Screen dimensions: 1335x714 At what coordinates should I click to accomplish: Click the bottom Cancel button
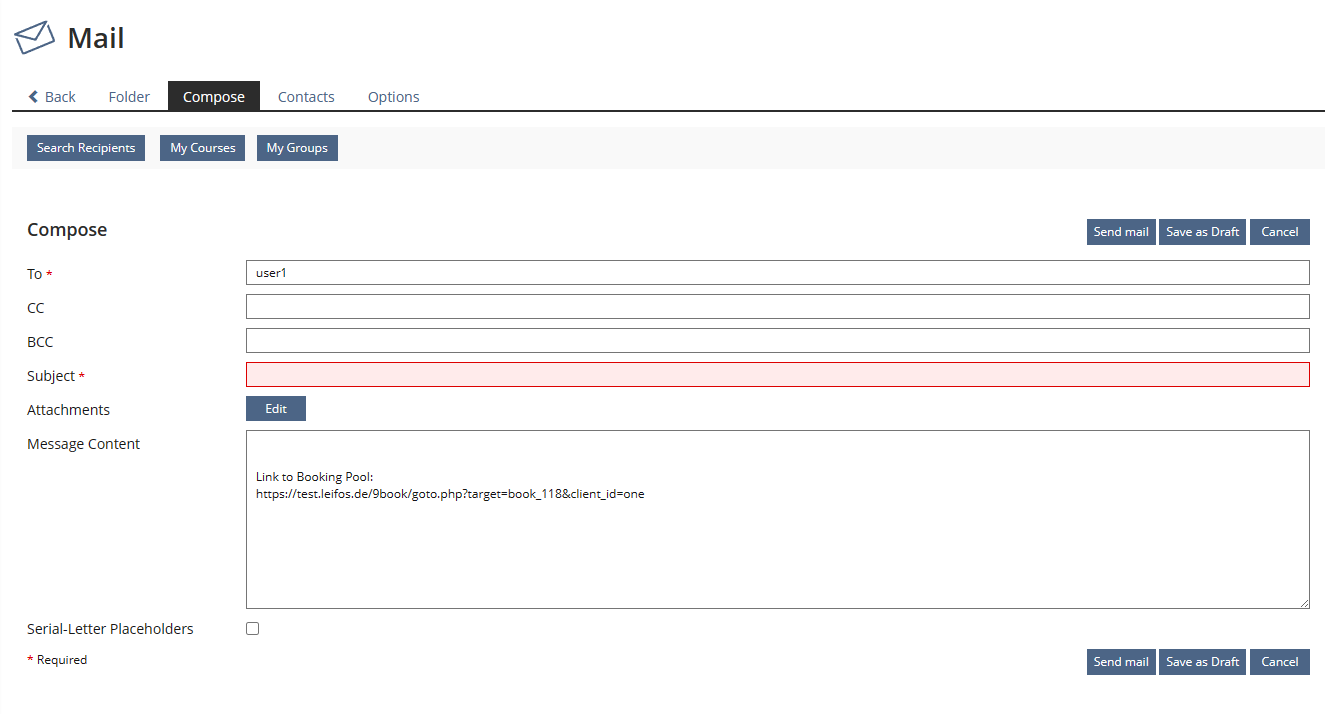[1280, 662]
